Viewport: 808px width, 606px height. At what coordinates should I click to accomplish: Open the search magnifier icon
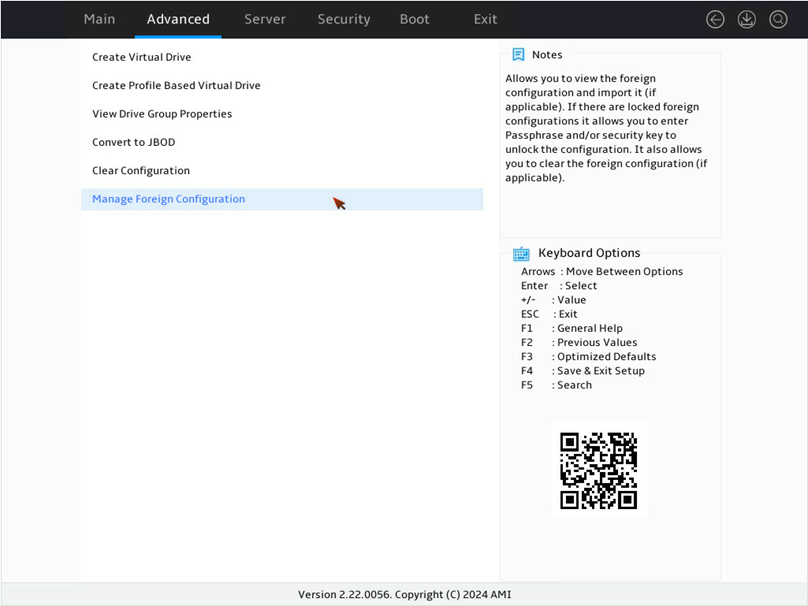(x=778, y=20)
